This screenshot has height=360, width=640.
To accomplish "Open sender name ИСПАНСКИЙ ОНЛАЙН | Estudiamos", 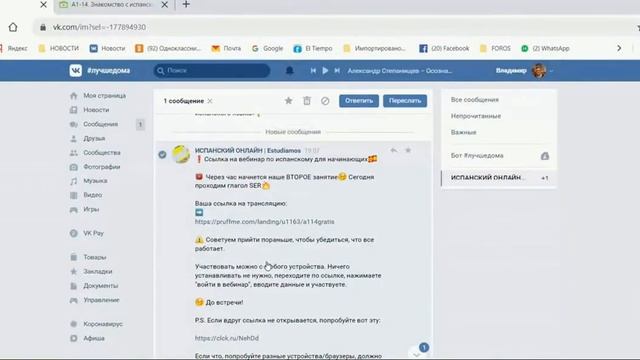I will coord(248,151).
